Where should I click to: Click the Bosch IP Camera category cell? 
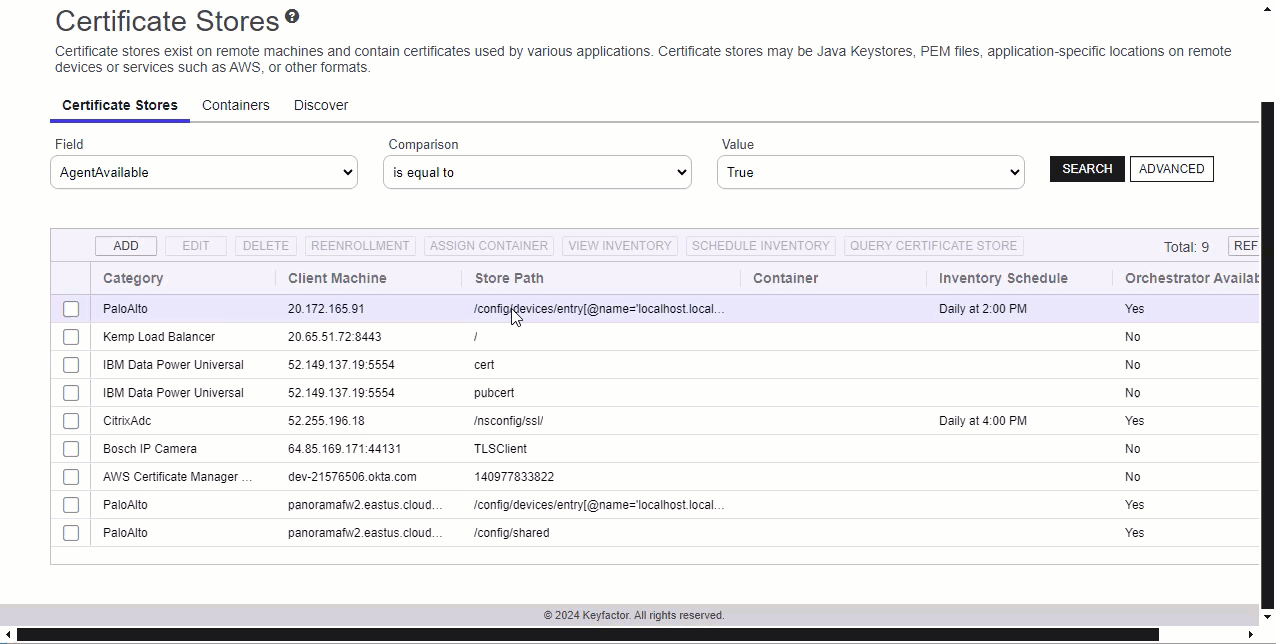click(x=150, y=449)
